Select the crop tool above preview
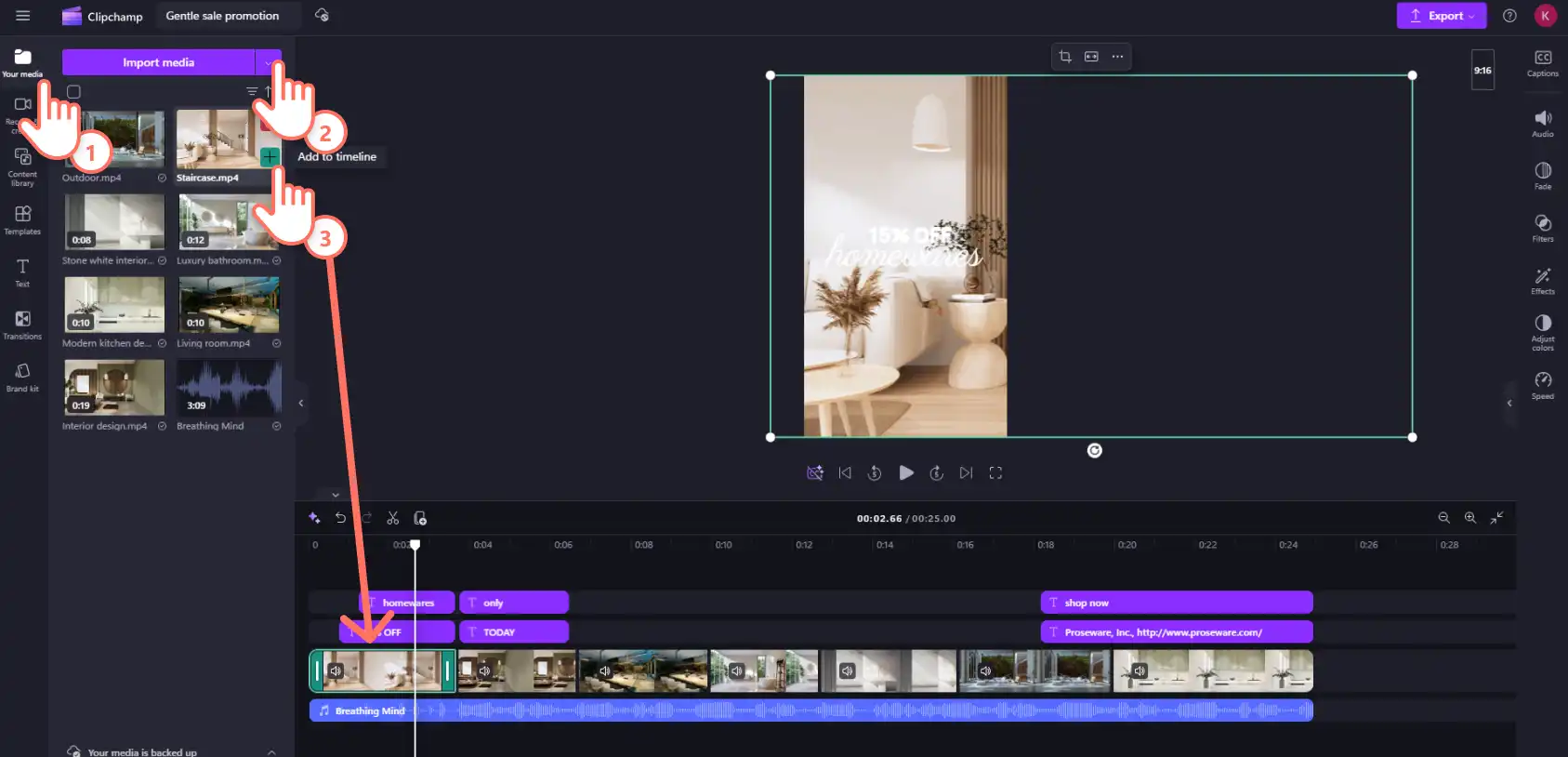The image size is (1568, 757). [1065, 57]
